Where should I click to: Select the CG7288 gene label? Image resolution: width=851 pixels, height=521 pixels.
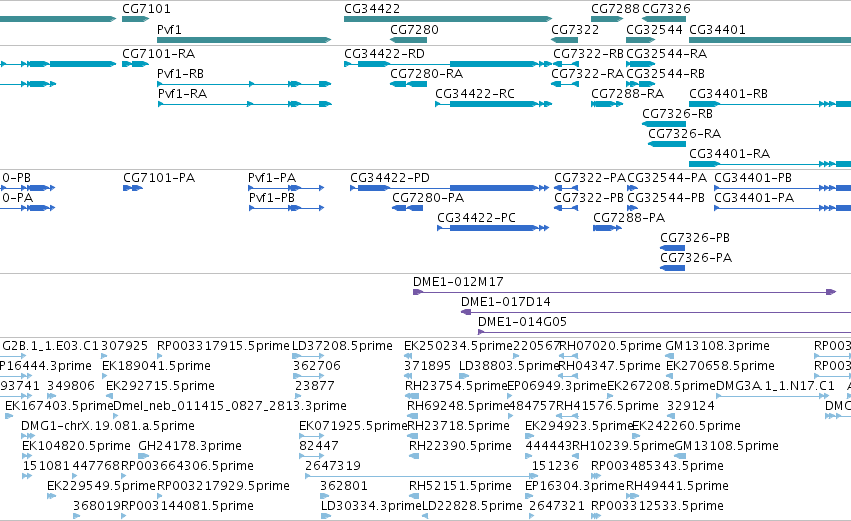pos(615,9)
